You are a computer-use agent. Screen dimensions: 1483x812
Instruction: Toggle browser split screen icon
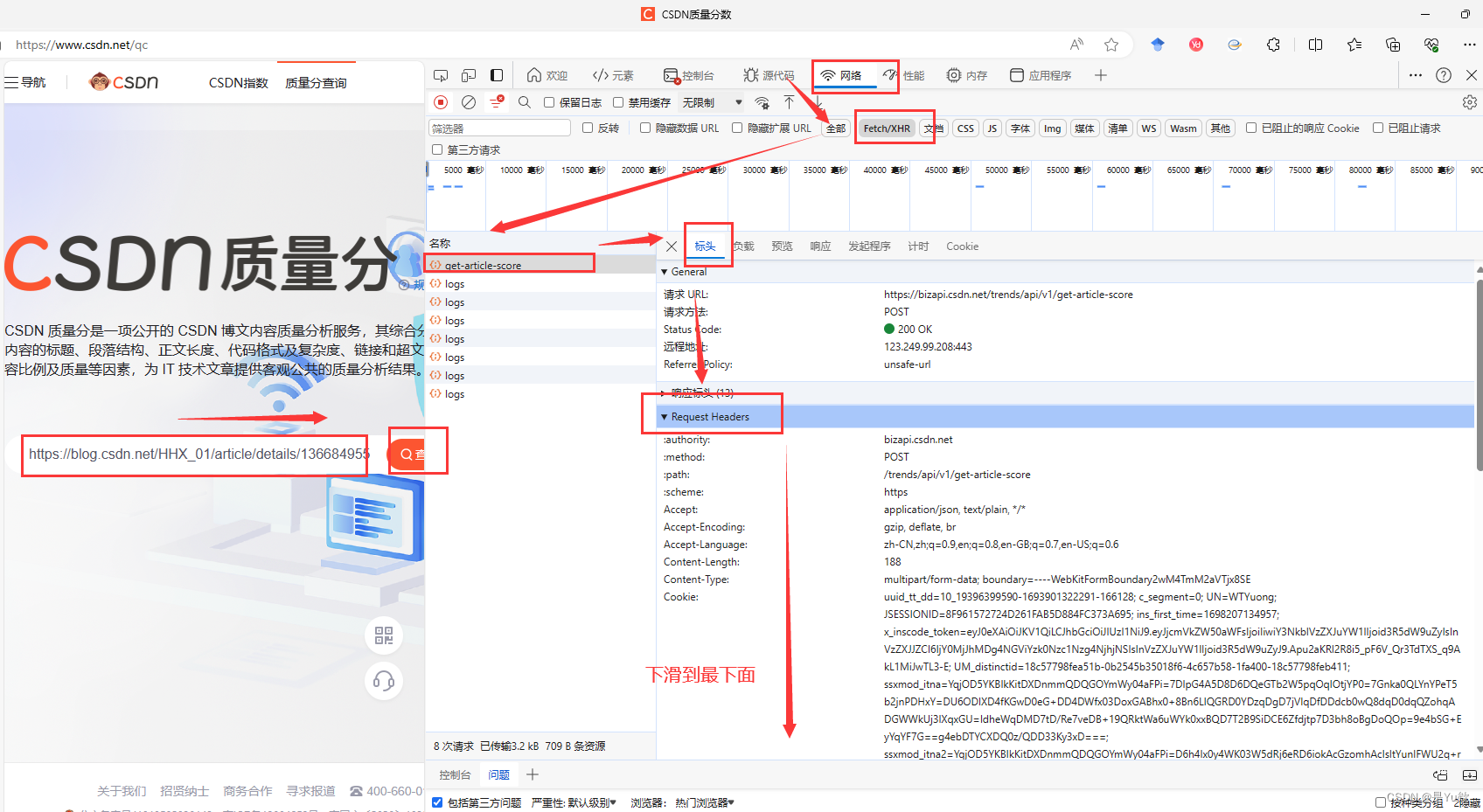[1315, 45]
